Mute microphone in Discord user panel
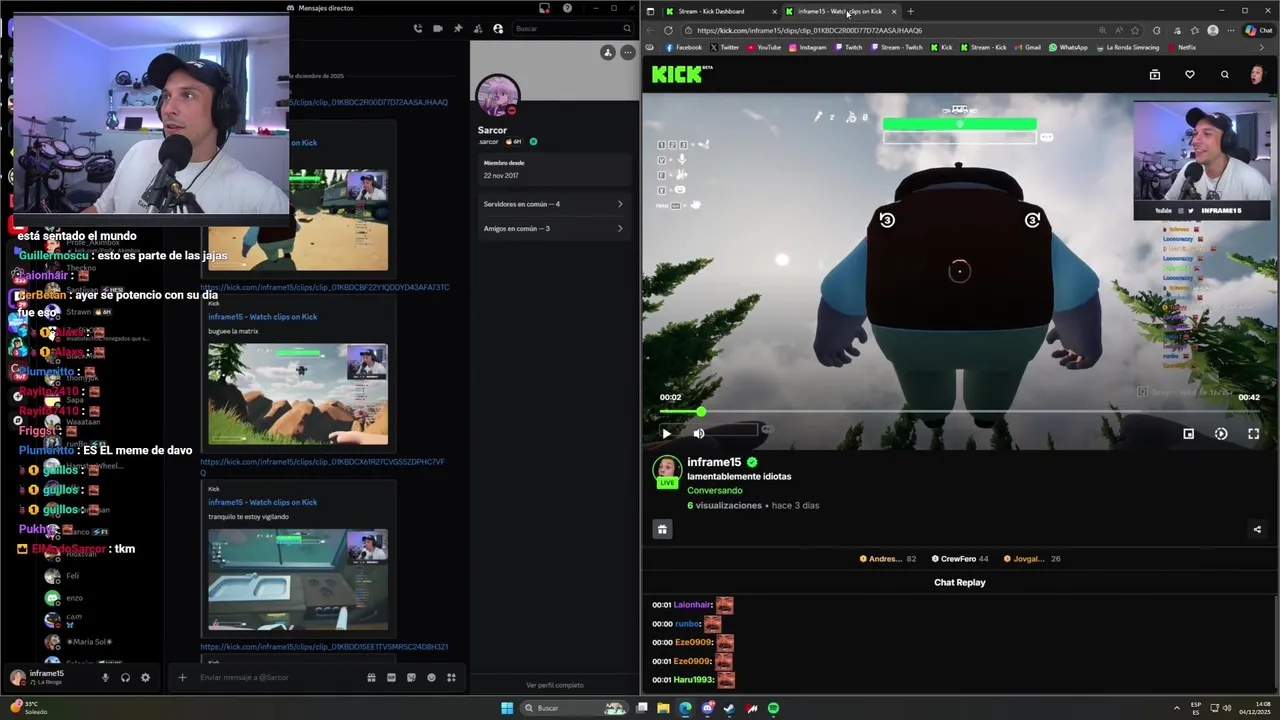1280x720 pixels. click(105, 677)
